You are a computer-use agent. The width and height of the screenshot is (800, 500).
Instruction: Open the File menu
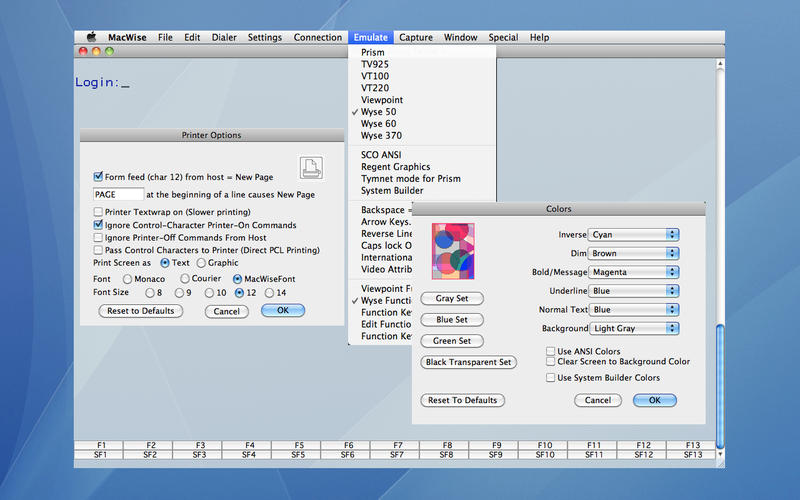click(165, 37)
